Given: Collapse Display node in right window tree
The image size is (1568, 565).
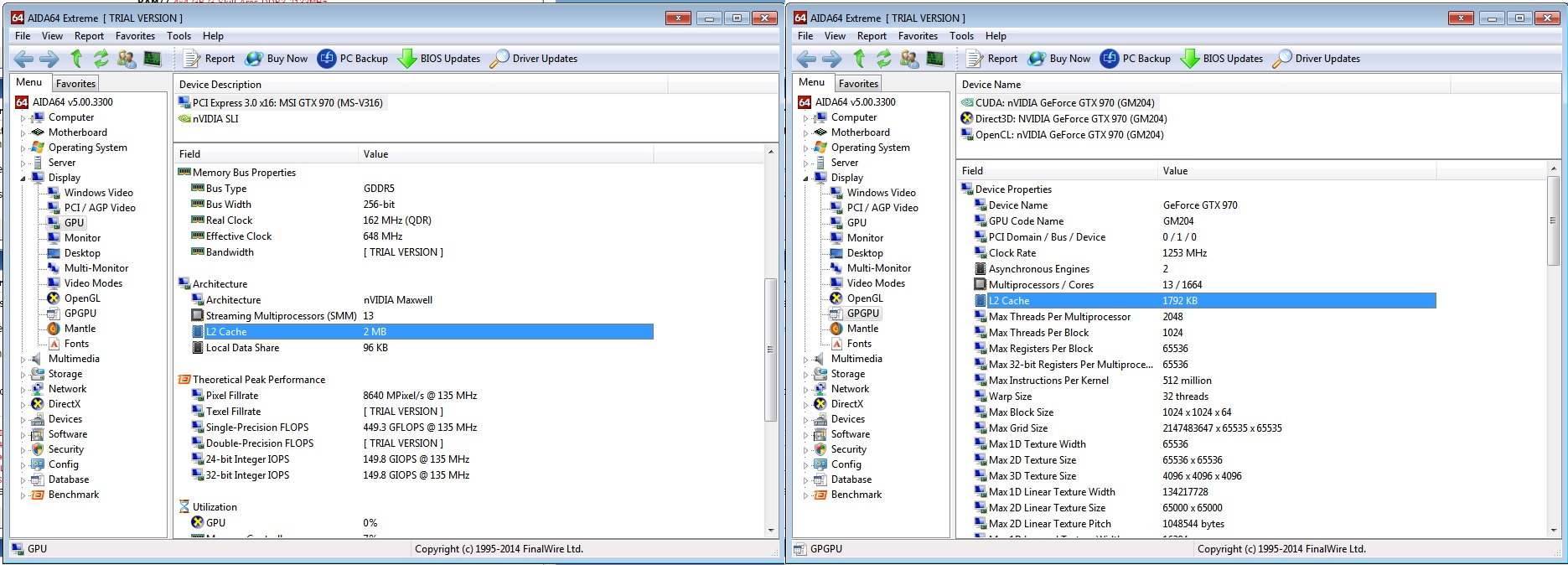Looking at the screenshot, I should [805, 179].
